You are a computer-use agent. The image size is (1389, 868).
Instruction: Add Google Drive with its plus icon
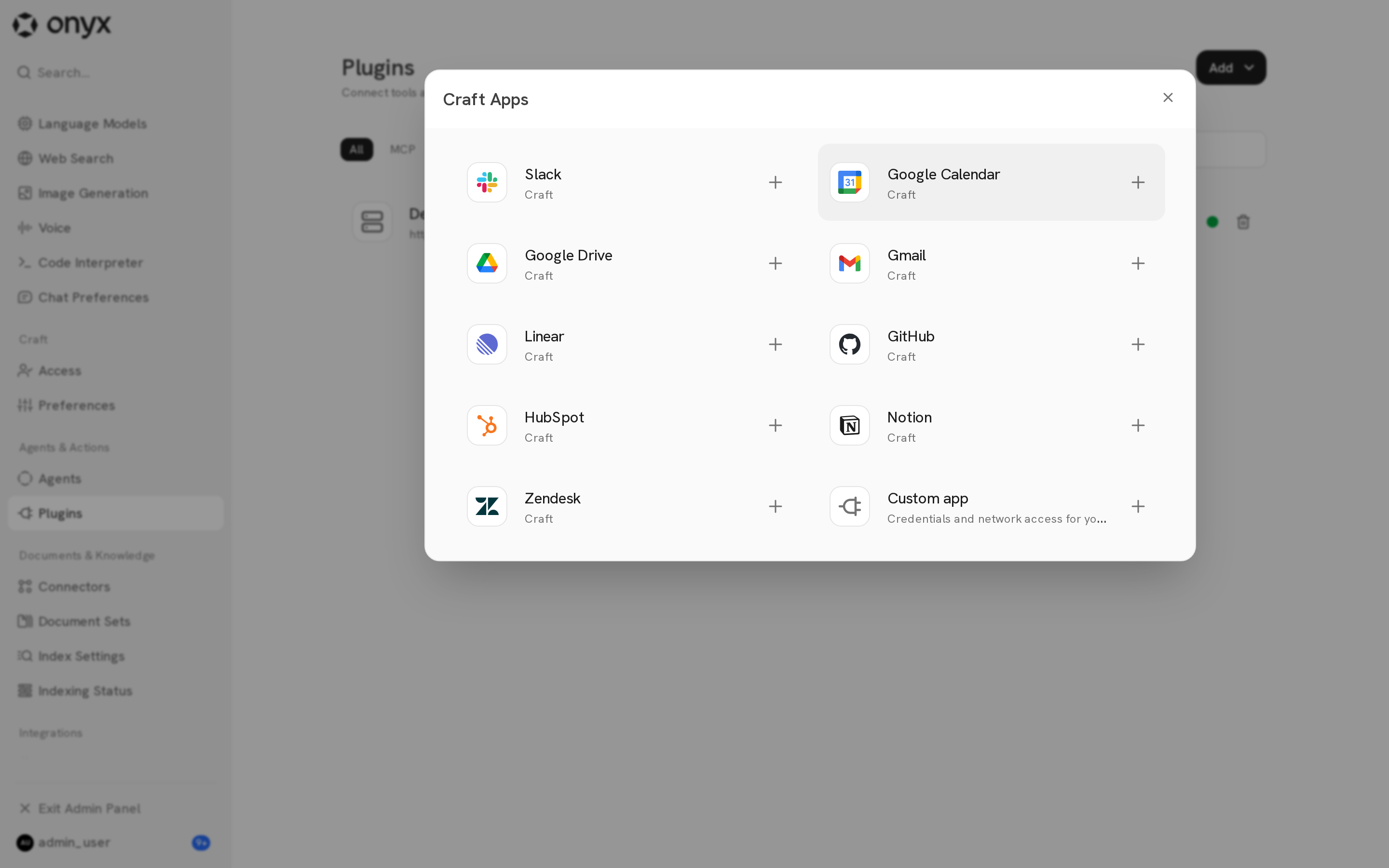tap(775, 263)
